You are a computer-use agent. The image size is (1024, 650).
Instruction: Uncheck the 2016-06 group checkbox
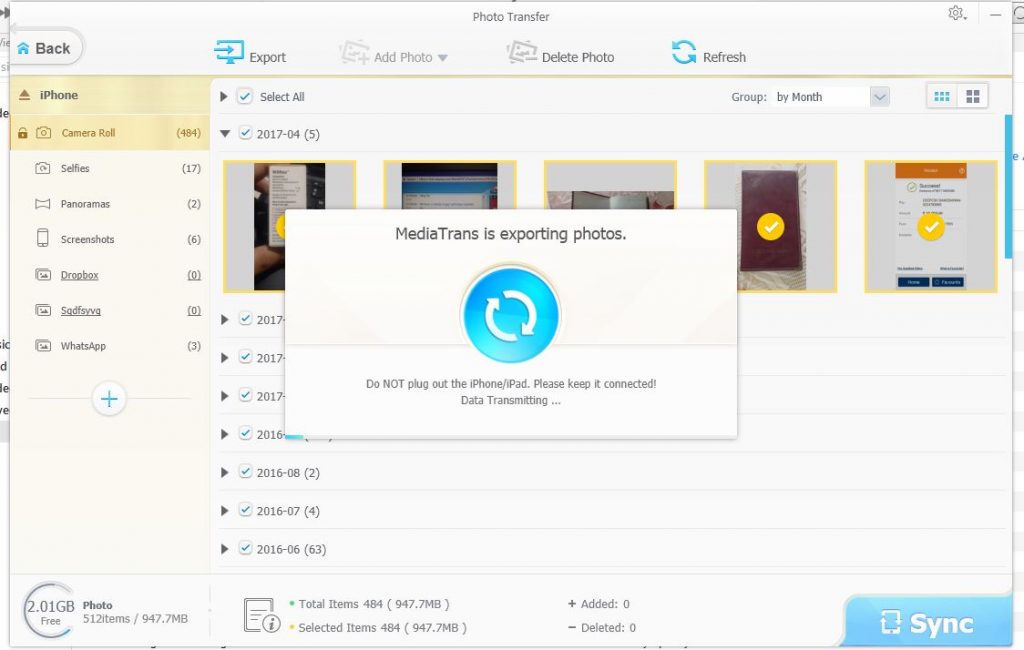(245, 549)
